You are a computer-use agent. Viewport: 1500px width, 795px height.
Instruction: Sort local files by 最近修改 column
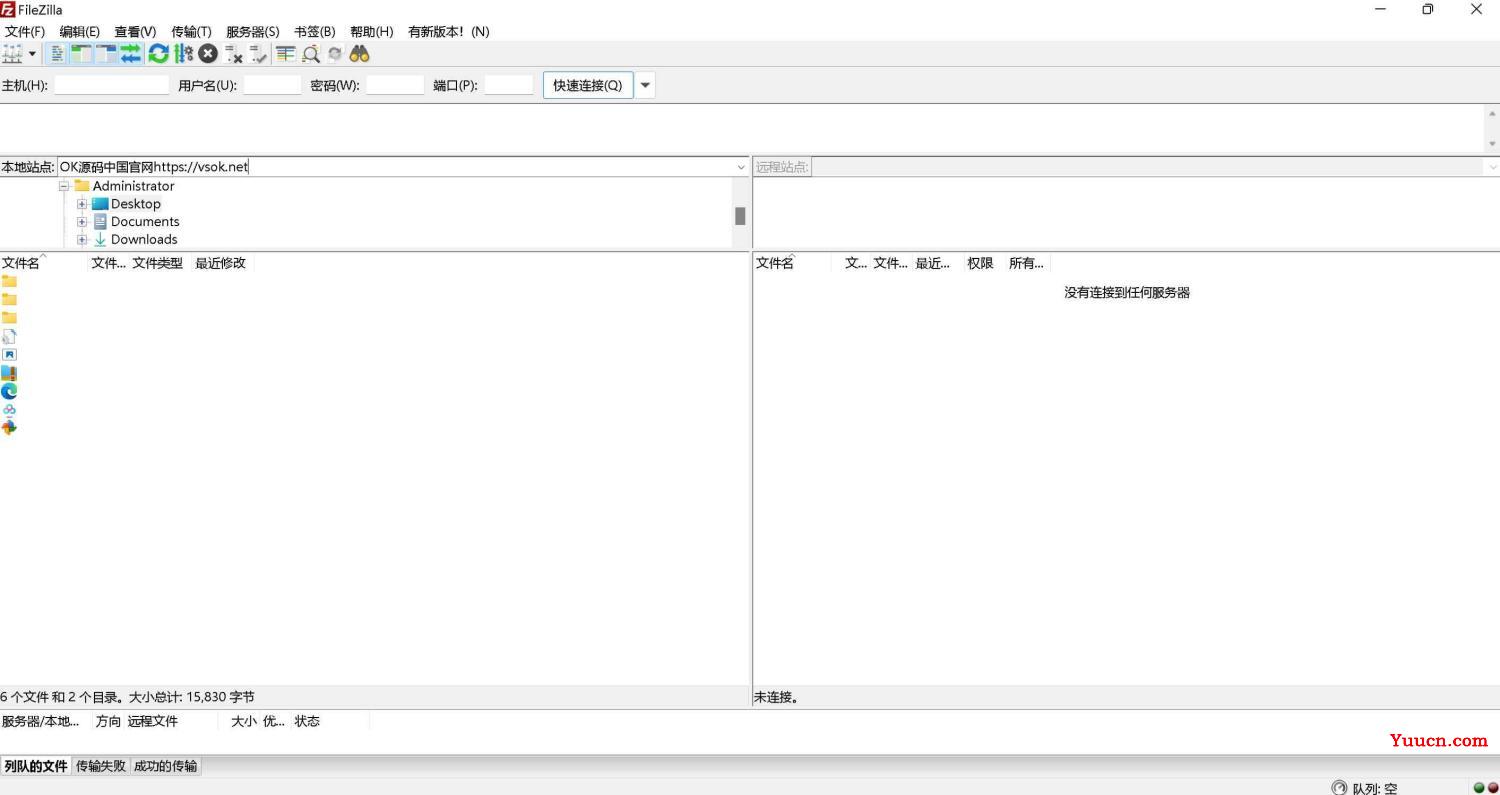[221, 263]
